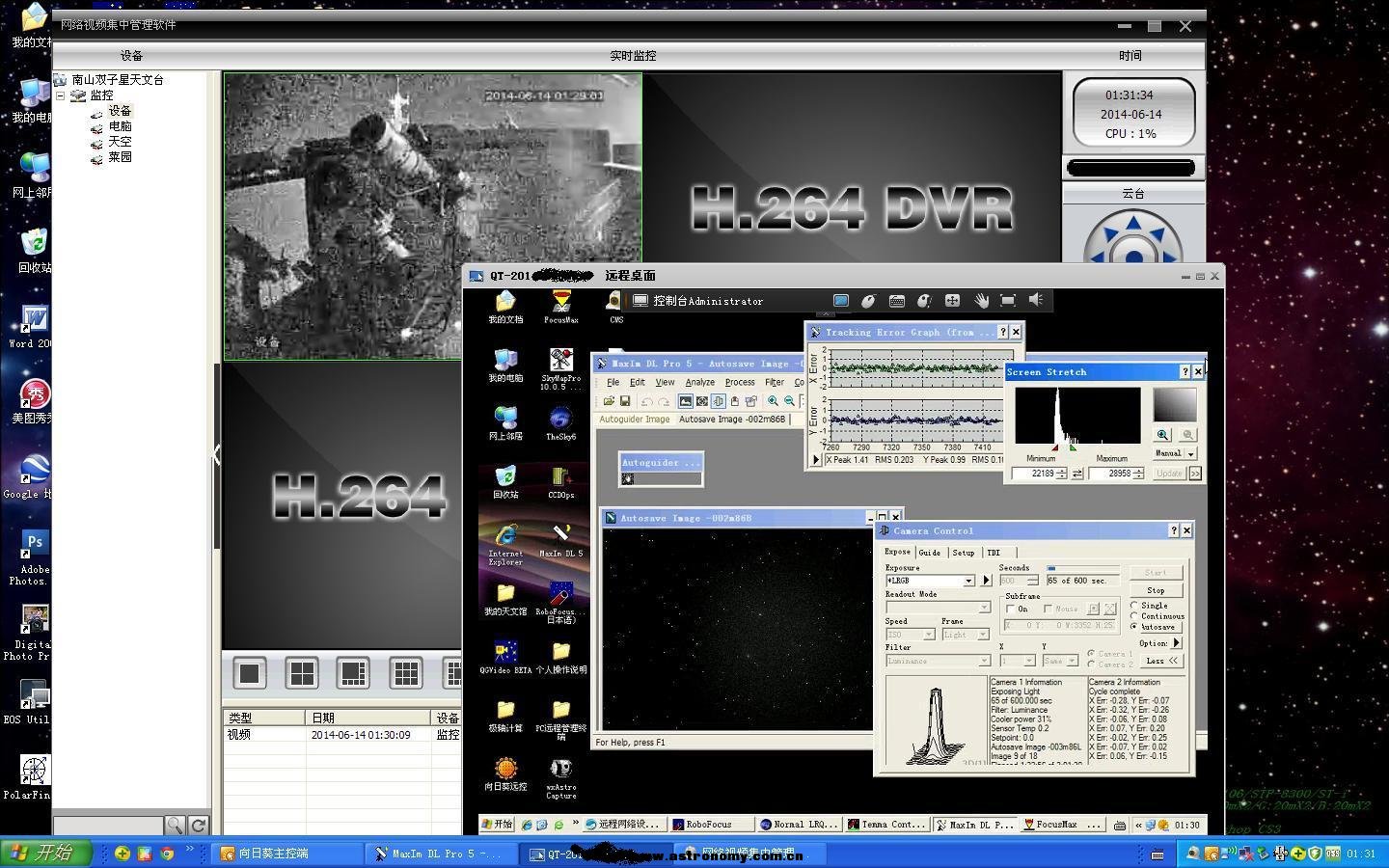Click MaxIm DL open file icon
This screenshot has height=868, width=1389.
pos(609,401)
